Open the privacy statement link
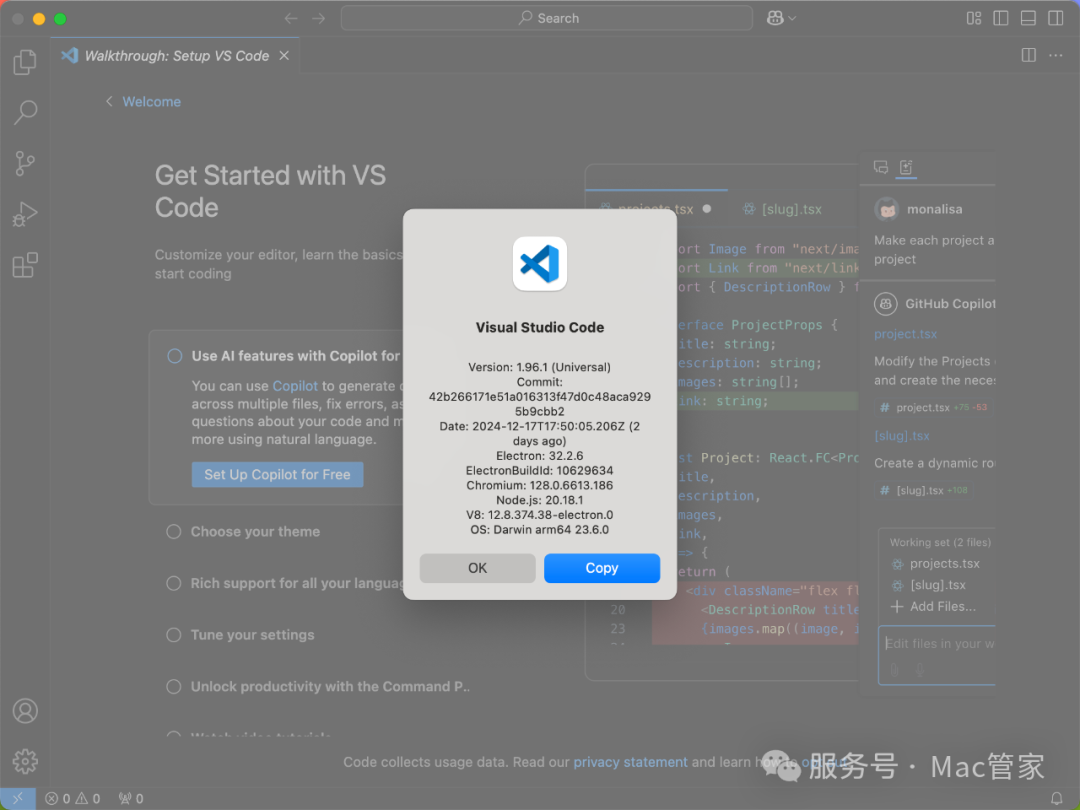The height and width of the screenshot is (810, 1080). click(630, 762)
